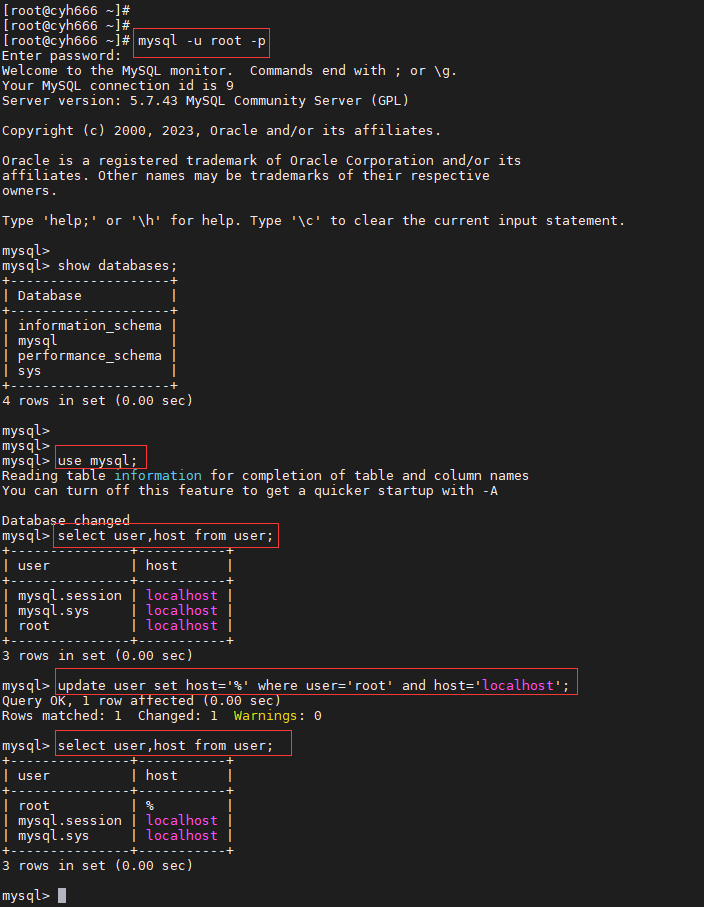The image size is (704, 907).
Task: Click 'mysql.session' in the first result table
Action: tap(69, 596)
